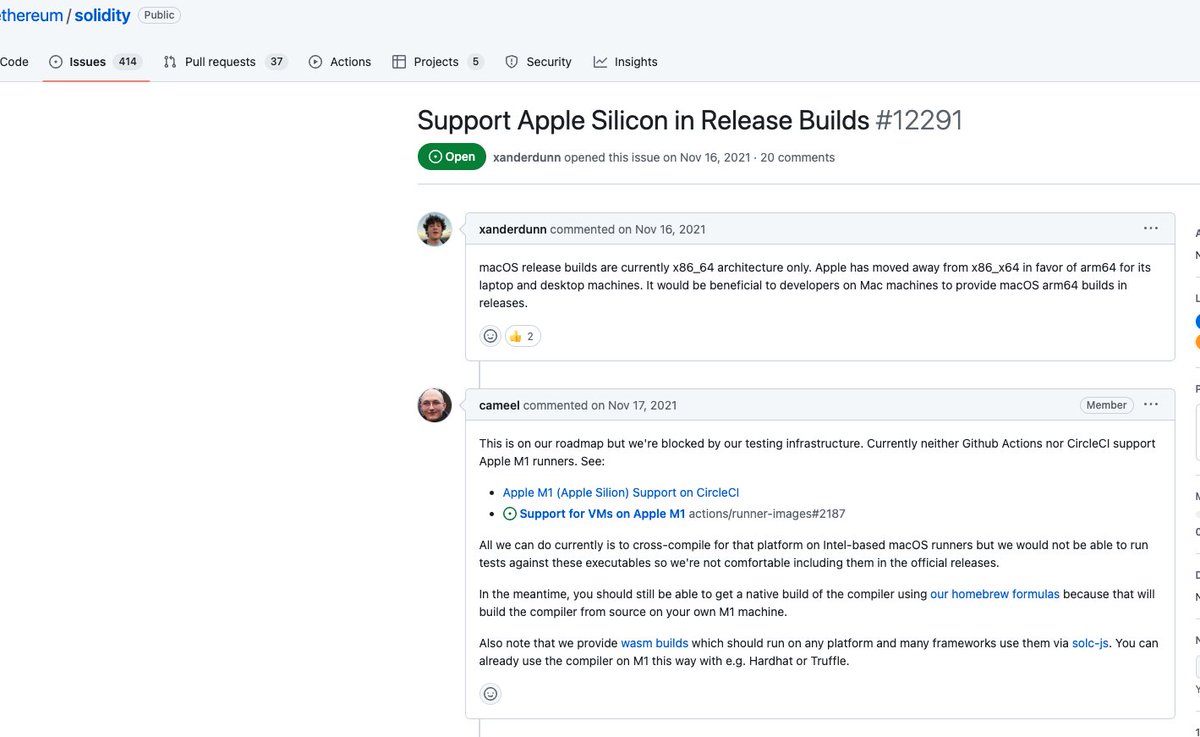Screen dimensions: 1200x737
Task: Click the solc-js link
Action: tap(1089, 642)
